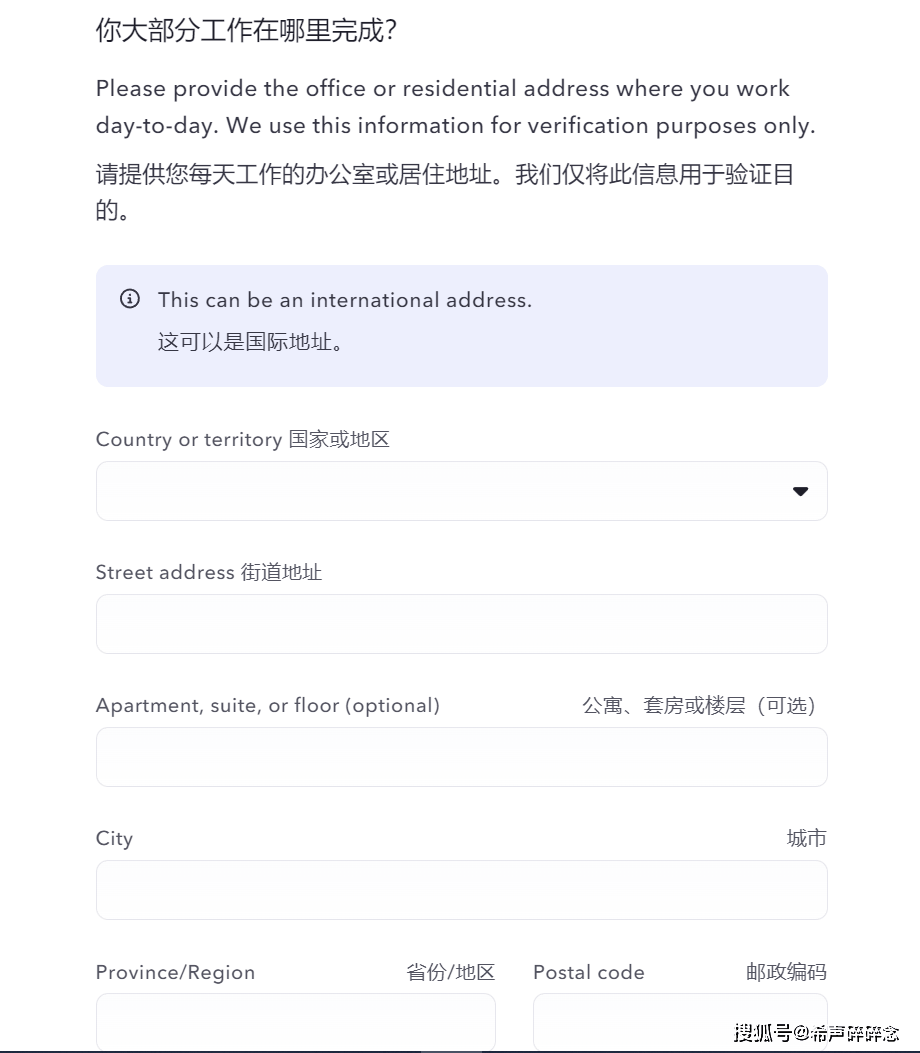Viewport: 920px width, 1053px height.
Task: Click the English "City" field label
Action: coord(114,838)
